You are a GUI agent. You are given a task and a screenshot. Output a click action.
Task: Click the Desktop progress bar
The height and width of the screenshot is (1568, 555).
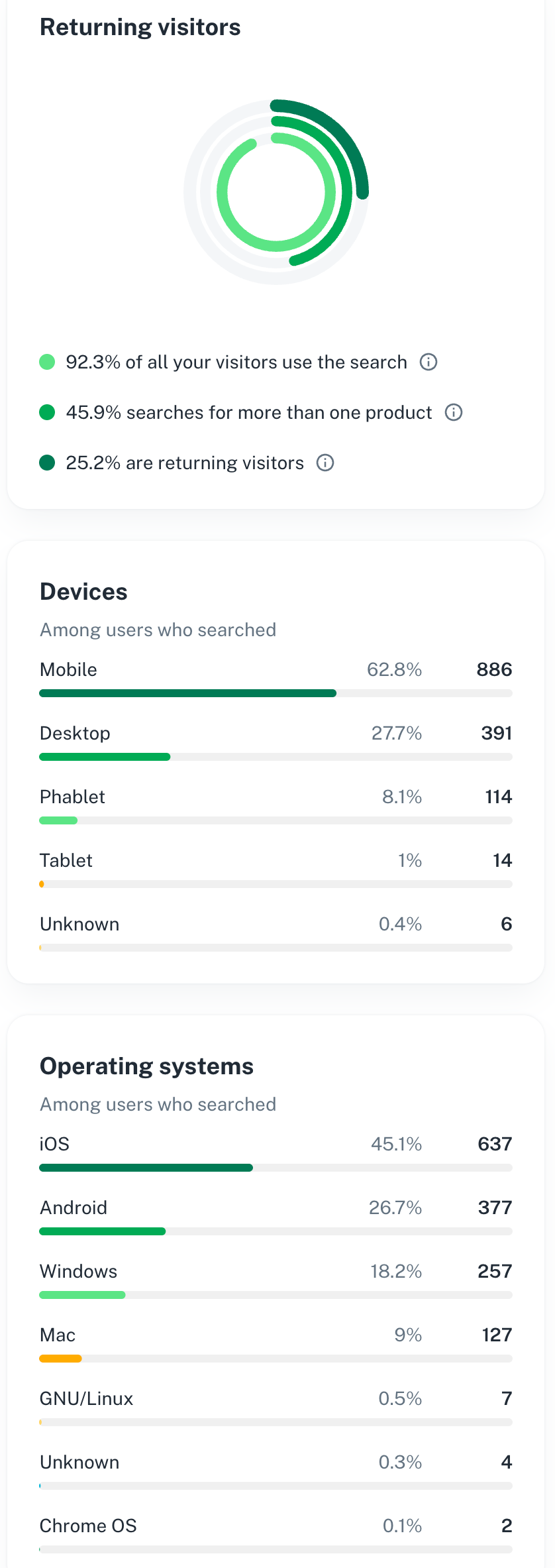pyautogui.click(x=276, y=757)
